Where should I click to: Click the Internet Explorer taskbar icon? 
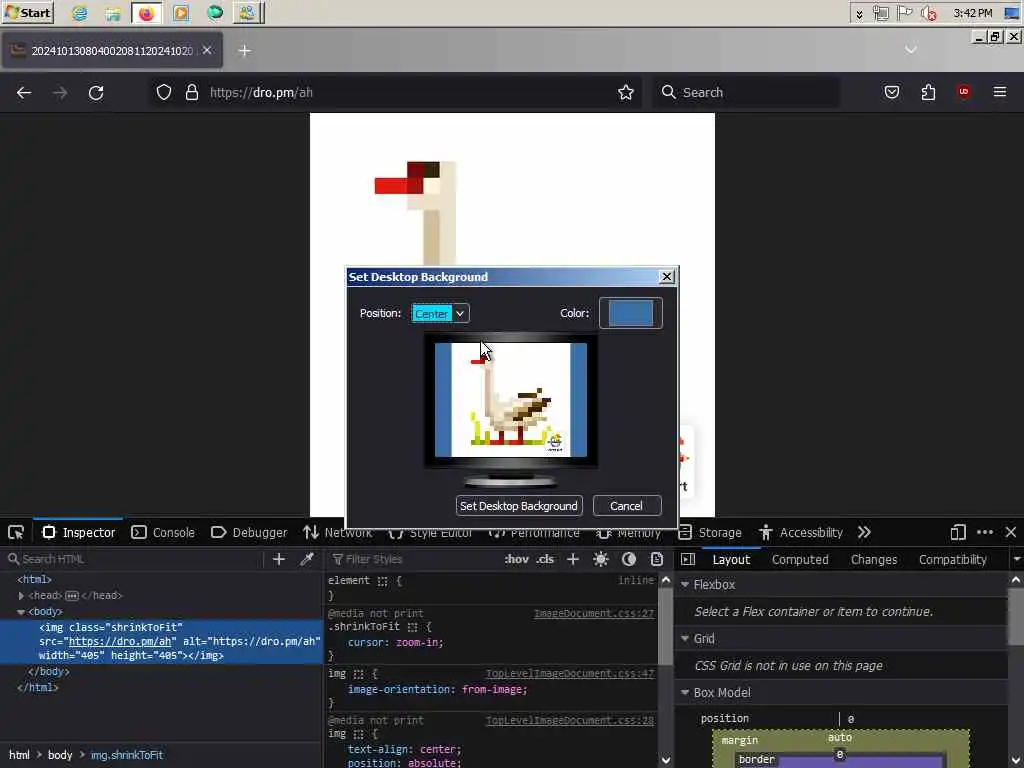pos(79,13)
